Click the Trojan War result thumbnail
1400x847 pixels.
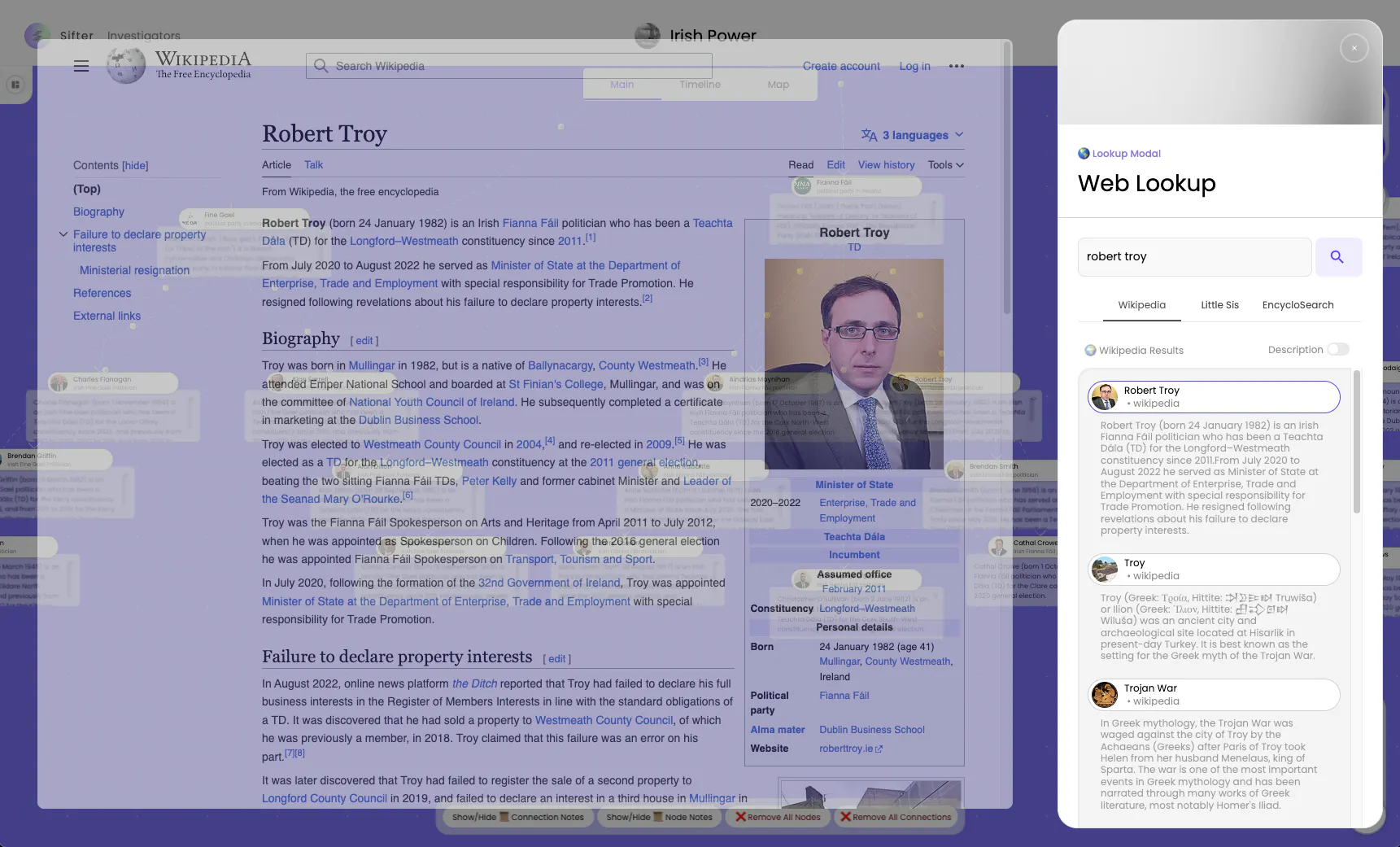click(x=1105, y=695)
